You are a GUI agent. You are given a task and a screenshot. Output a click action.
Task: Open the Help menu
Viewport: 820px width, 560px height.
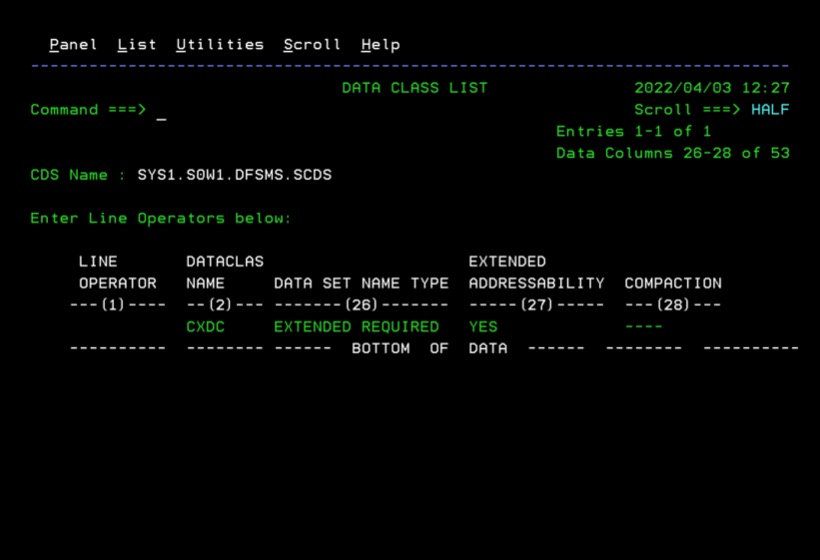380,45
